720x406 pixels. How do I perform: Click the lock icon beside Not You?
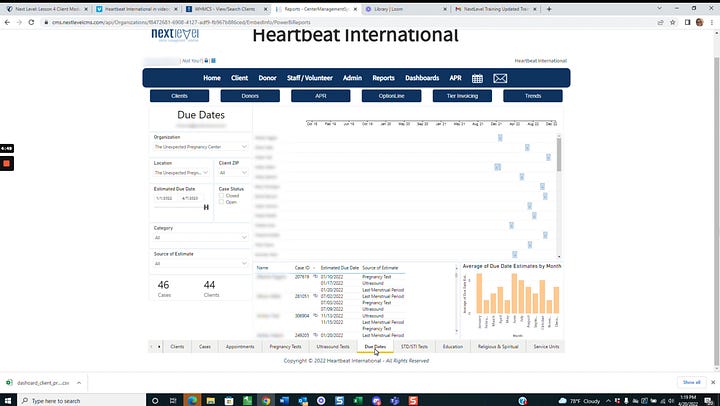coord(206,61)
